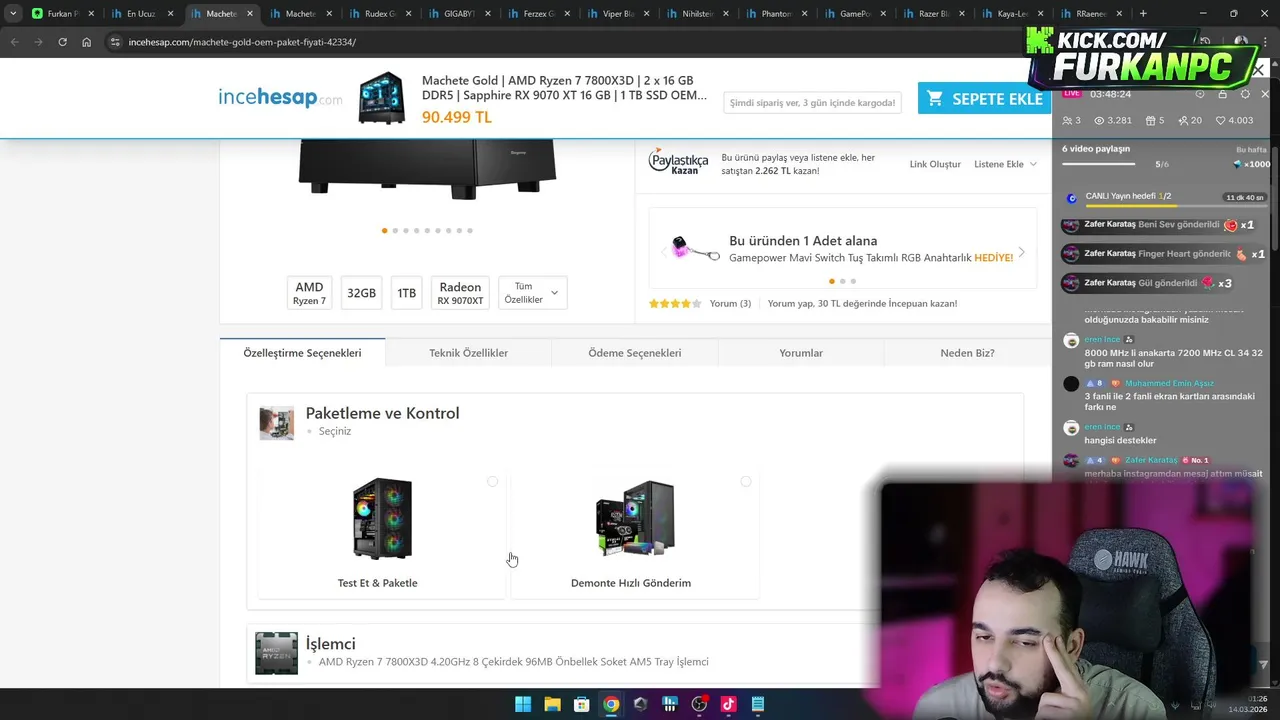Open the site info icon in the address bar

pyautogui.click(x=115, y=42)
